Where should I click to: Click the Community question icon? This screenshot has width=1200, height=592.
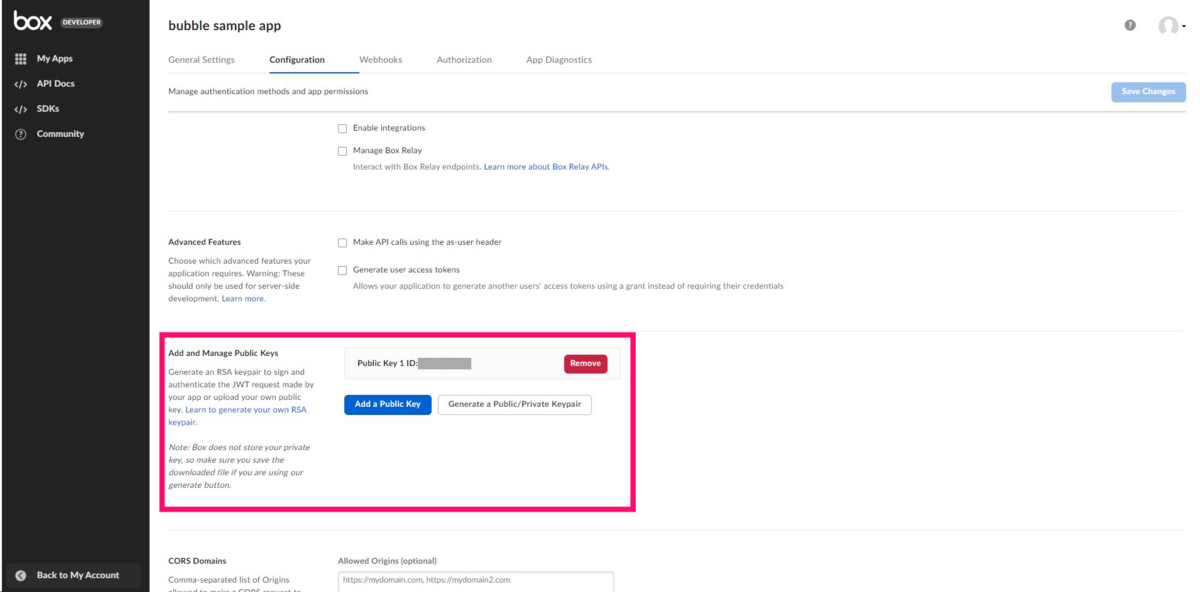(x=20, y=134)
